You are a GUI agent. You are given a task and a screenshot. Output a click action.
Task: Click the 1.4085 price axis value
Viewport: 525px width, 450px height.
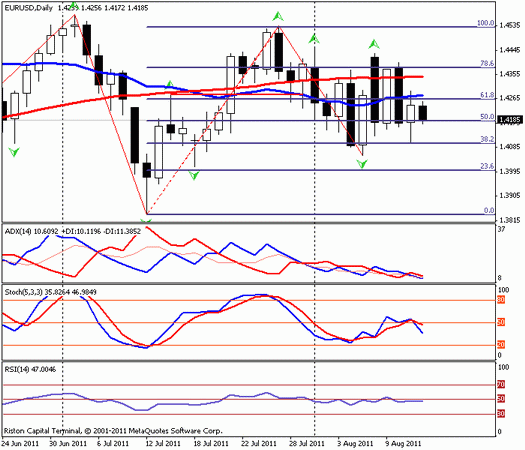coord(510,147)
